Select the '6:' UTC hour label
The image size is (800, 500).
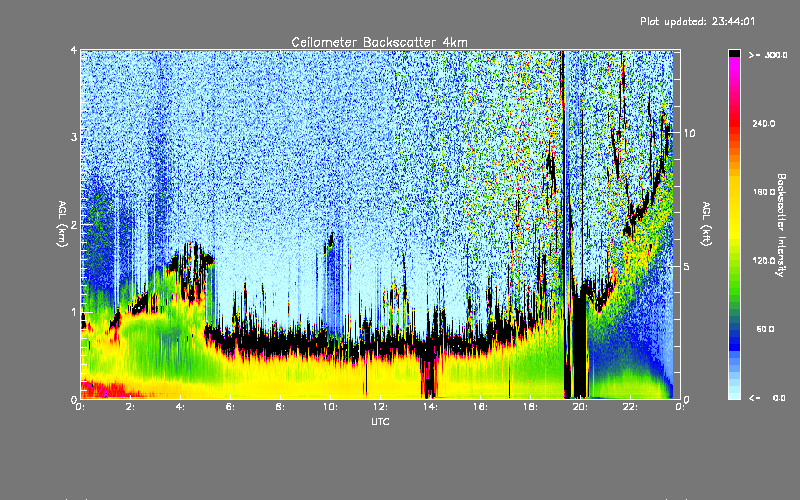coord(230,407)
